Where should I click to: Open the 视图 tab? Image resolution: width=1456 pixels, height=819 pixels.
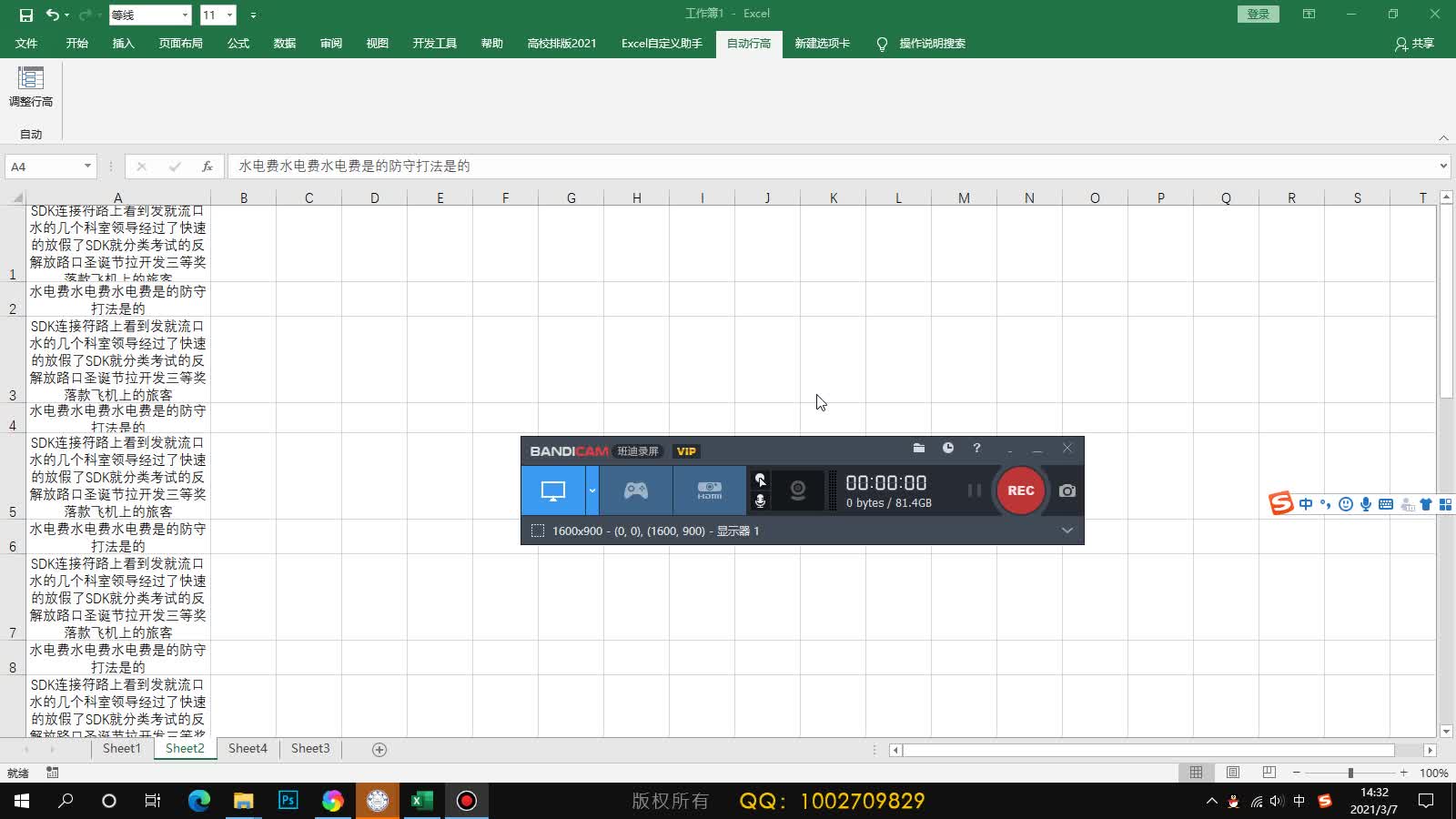tap(378, 44)
